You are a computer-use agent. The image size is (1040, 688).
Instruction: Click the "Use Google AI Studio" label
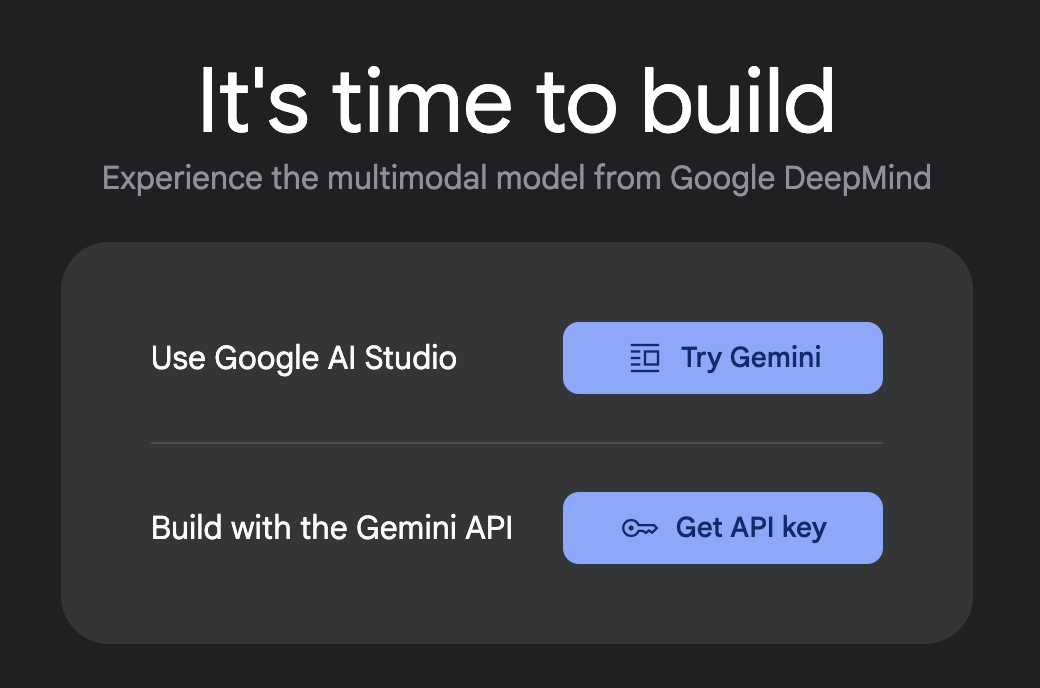[x=304, y=358]
